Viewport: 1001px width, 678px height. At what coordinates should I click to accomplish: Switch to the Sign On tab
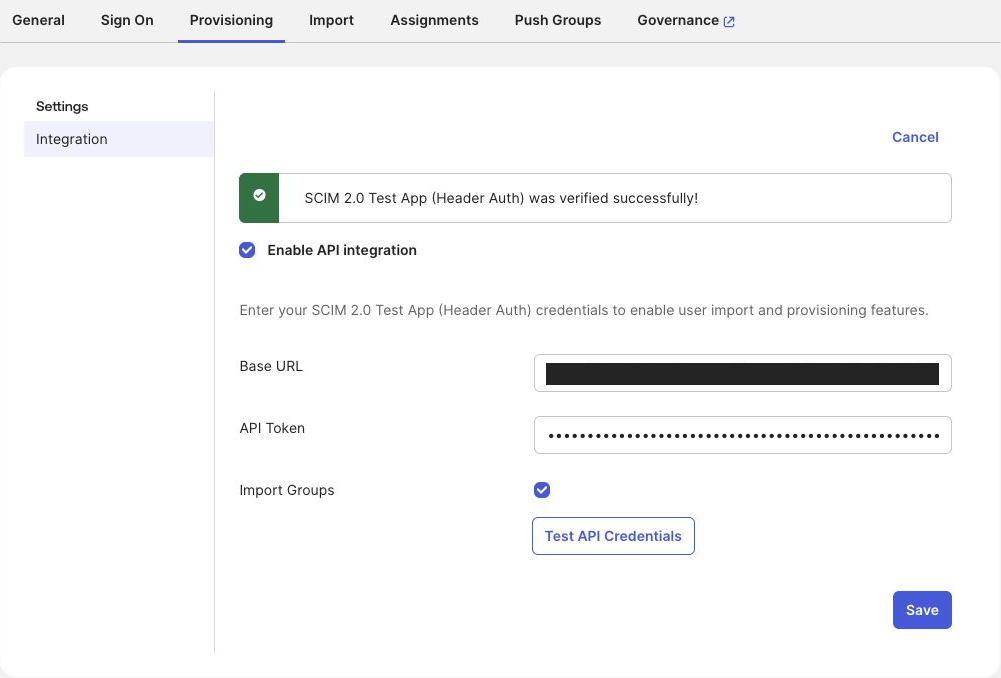(x=127, y=20)
